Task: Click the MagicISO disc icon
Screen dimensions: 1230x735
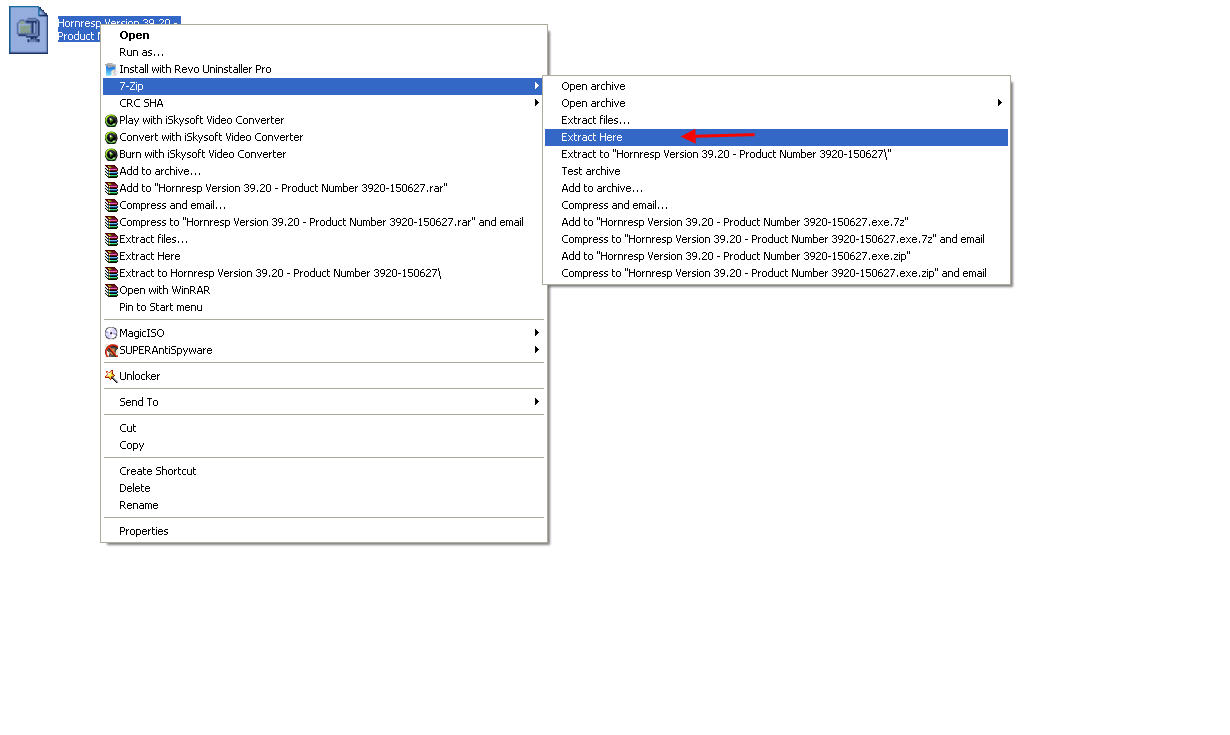Action: point(111,333)
